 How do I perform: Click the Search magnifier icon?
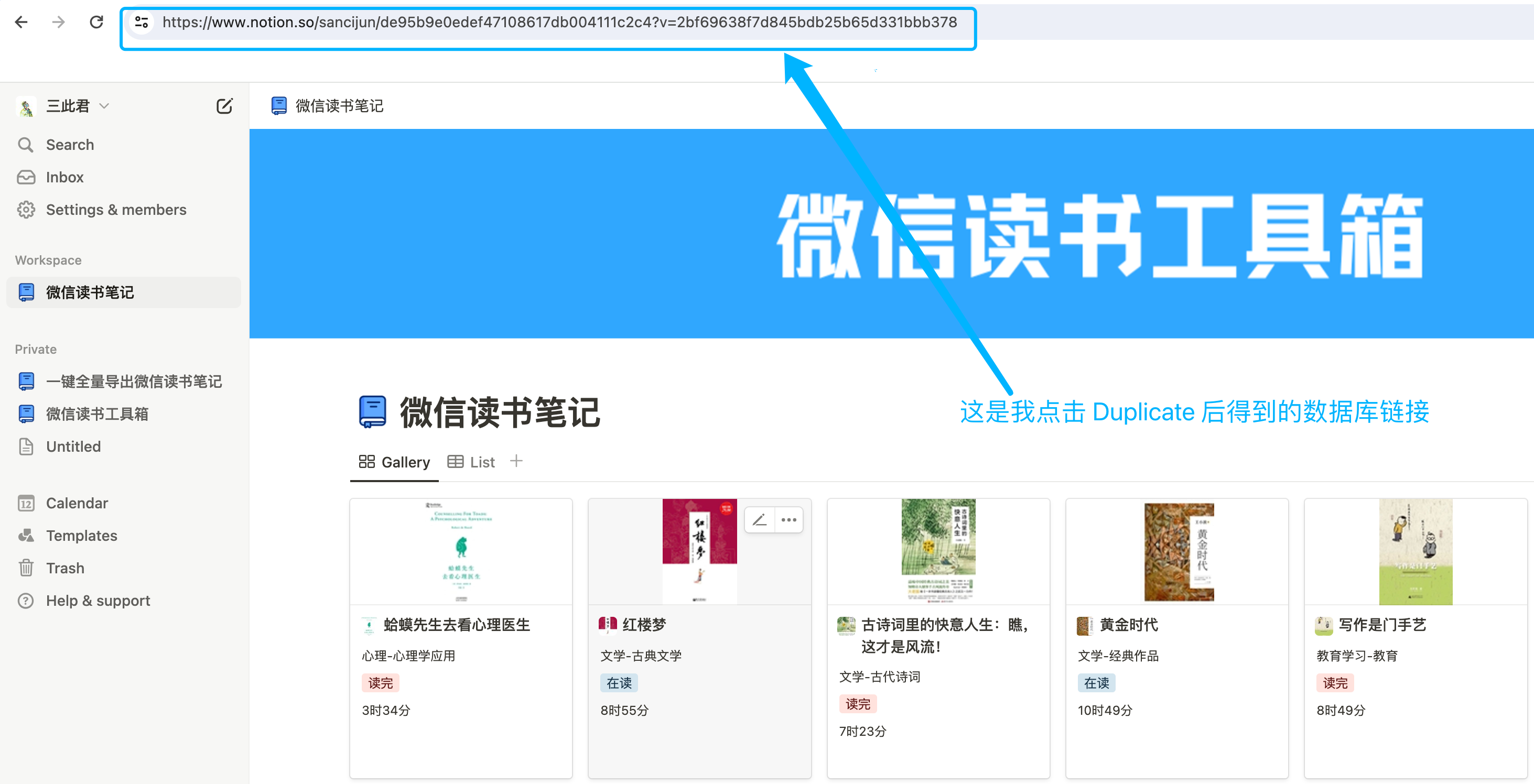click(x=26, y=145)
